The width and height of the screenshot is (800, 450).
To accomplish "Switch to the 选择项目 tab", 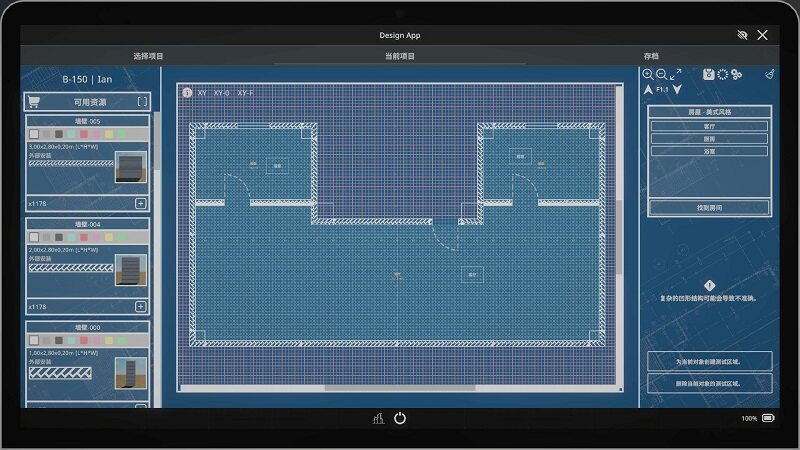I will pos(148,56).
